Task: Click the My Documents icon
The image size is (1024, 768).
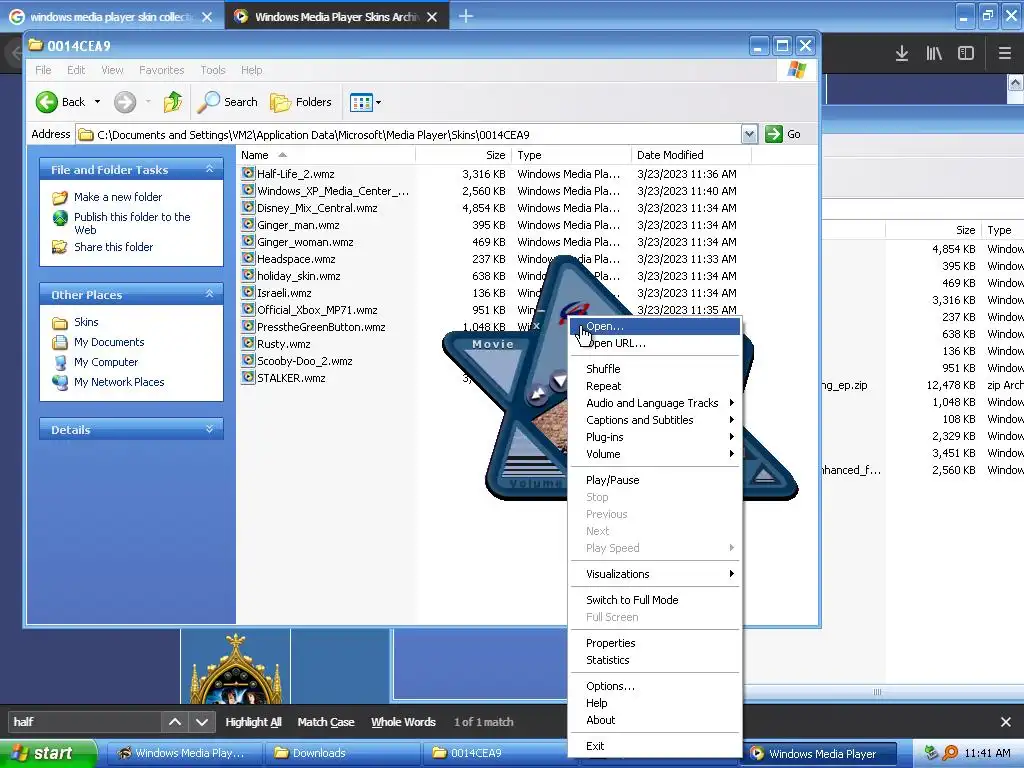Action: [60, 342]
